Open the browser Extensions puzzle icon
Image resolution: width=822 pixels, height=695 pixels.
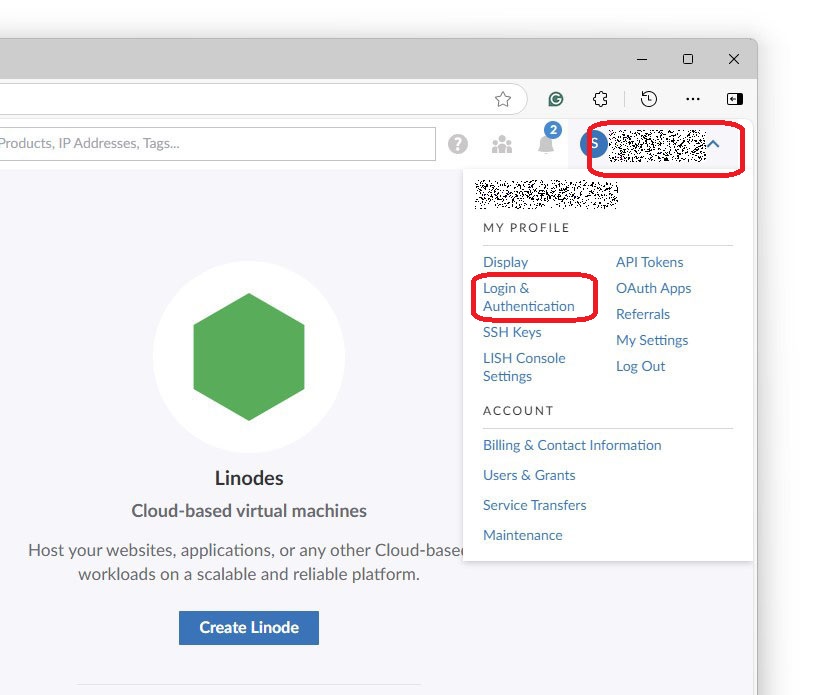[x=600, y=99]
